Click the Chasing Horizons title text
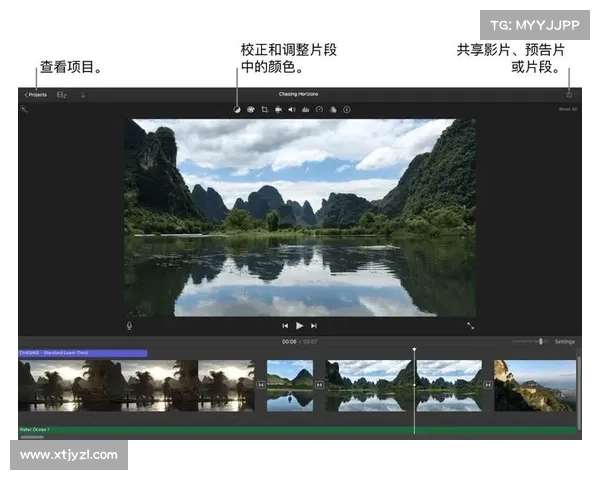 tap(298, 94)
